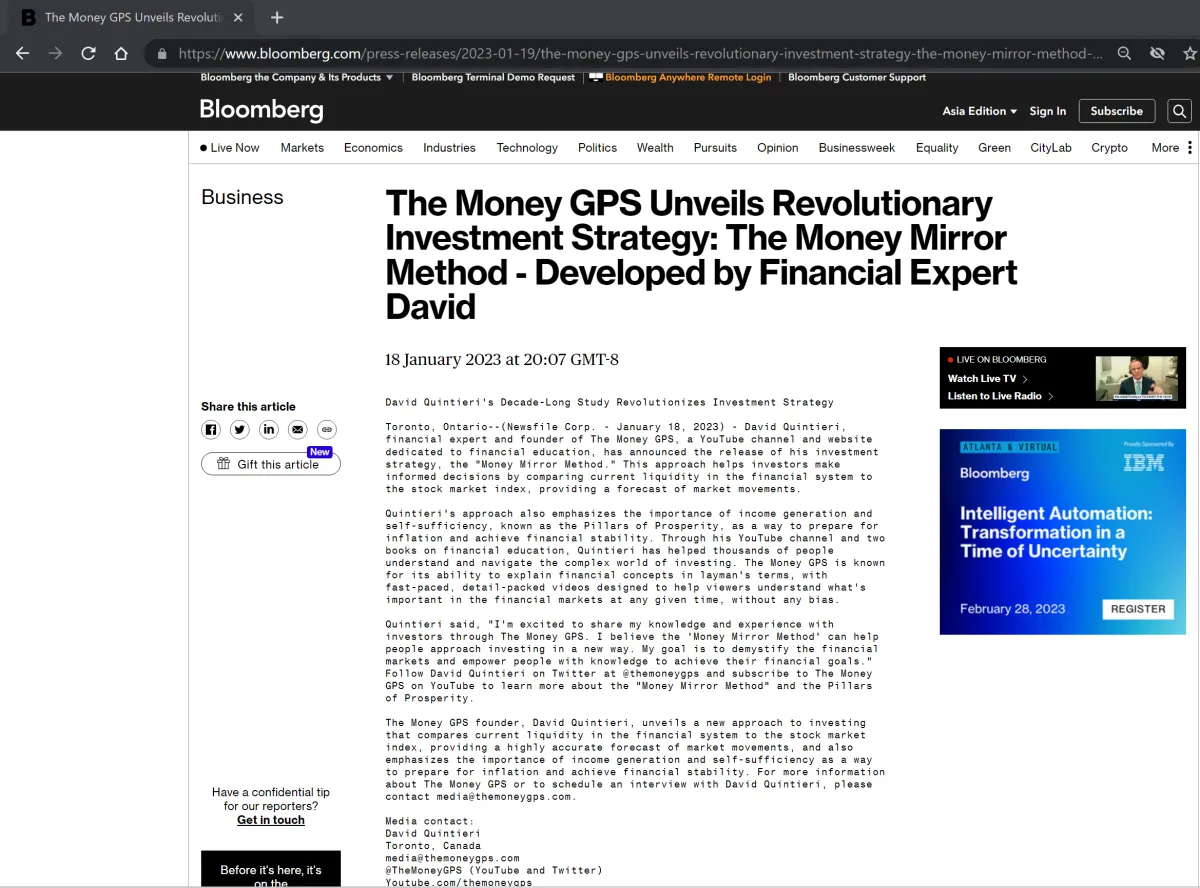Select Equality in navigation bar
This screenshot has height=888, width=1200.
pos(937,148)
